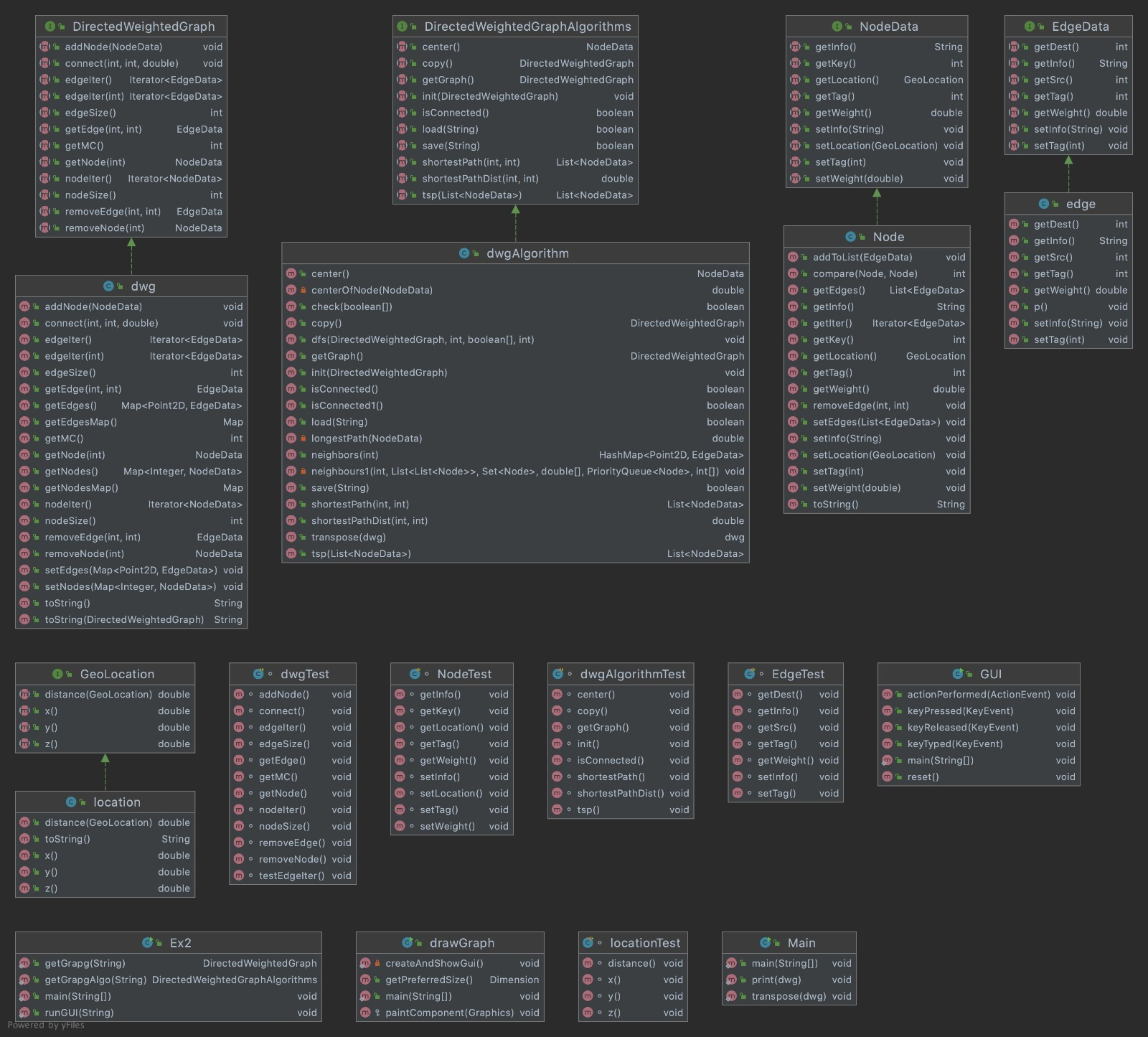The width and height of the screenshot is (1148, 1037).
Task: Click the class icon on GUI header
Action: pos(957,674)
